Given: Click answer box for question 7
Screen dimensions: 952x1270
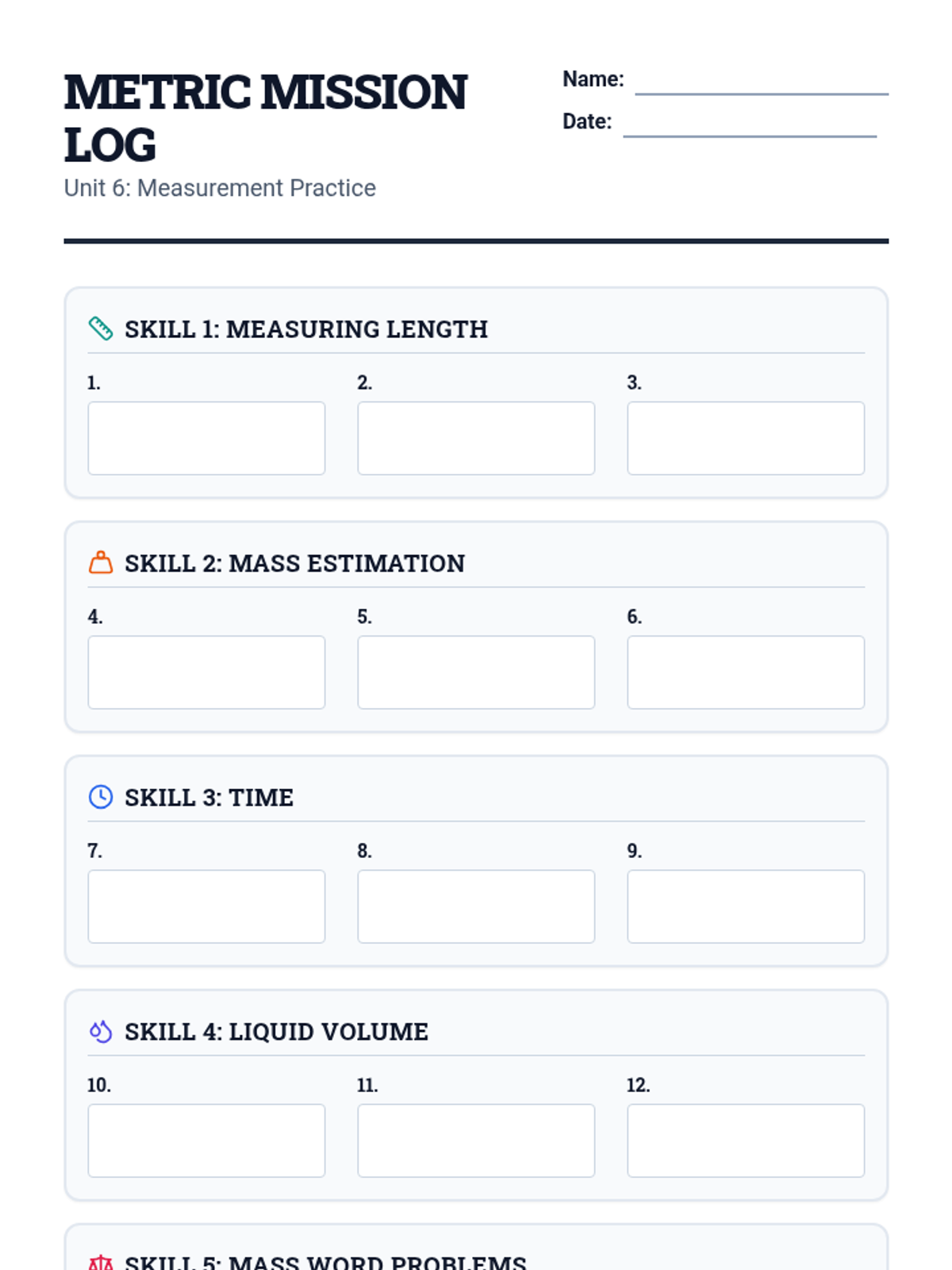Looking at the screenshot, I should [206, 906].
